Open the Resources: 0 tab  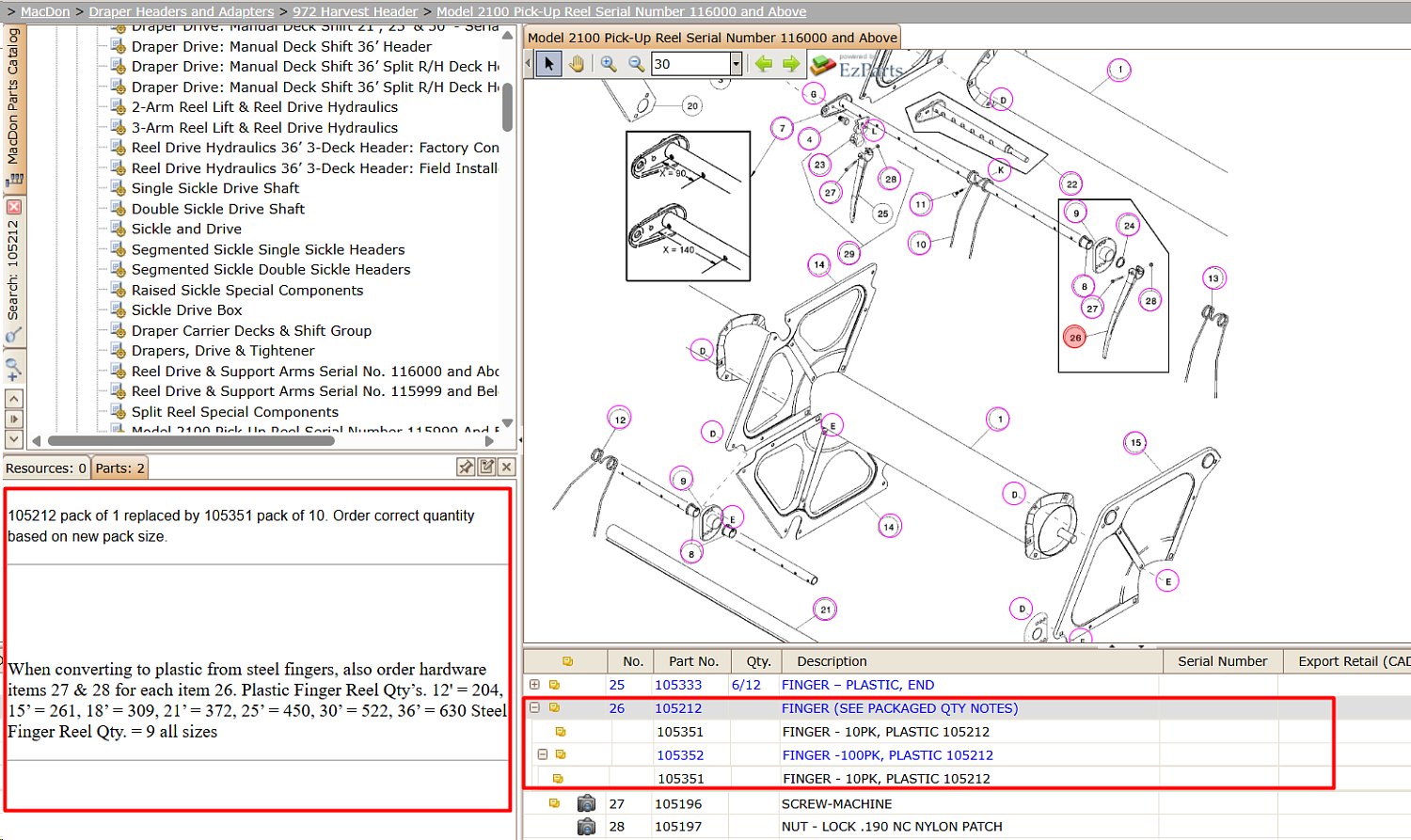(46, 468)
